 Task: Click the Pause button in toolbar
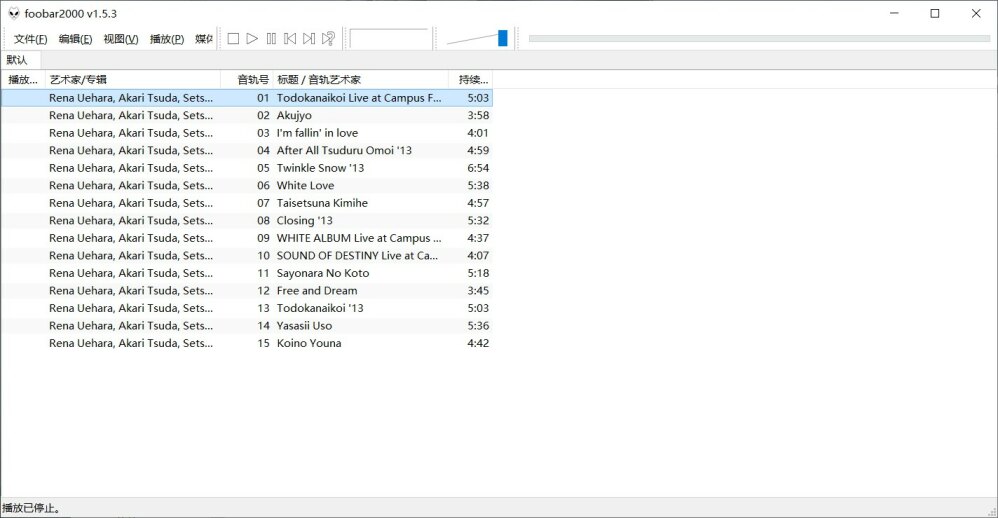click(x=271, y=39)
